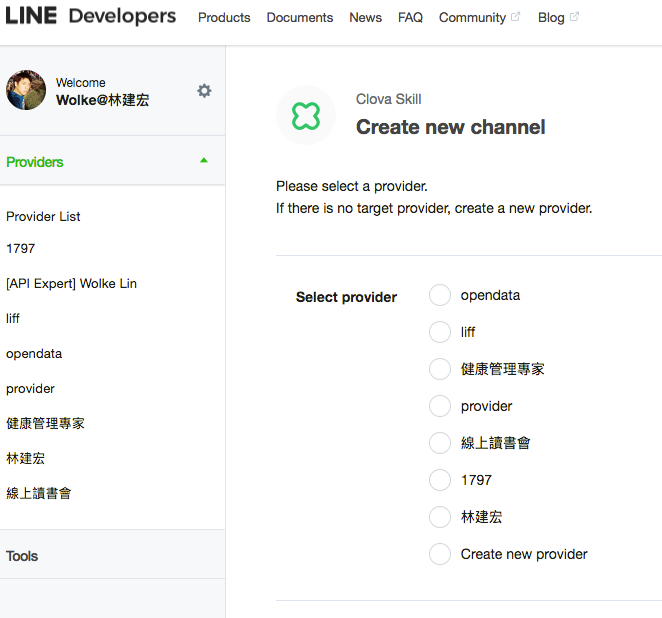Select the opendata provider radio button
Image resolution: width=662 pixels, height=618 pixels.
pos(440,295)
